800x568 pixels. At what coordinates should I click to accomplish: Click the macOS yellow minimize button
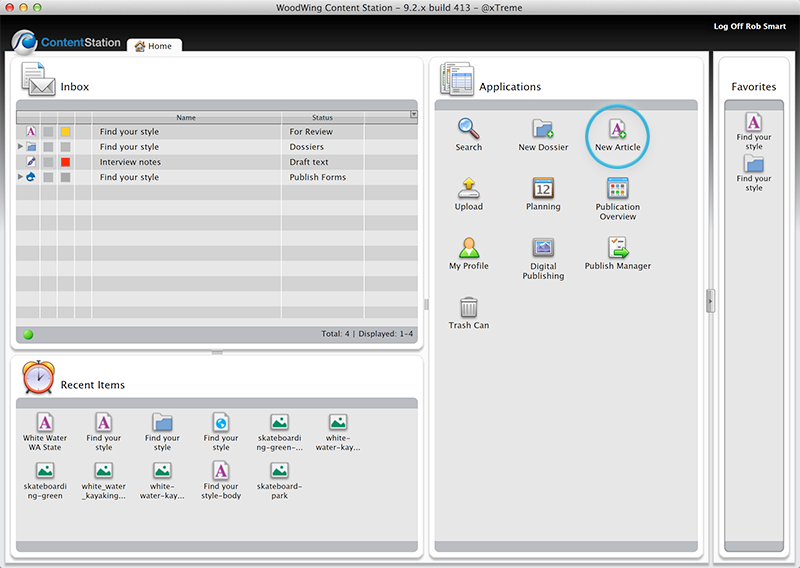tap(23, 7)
